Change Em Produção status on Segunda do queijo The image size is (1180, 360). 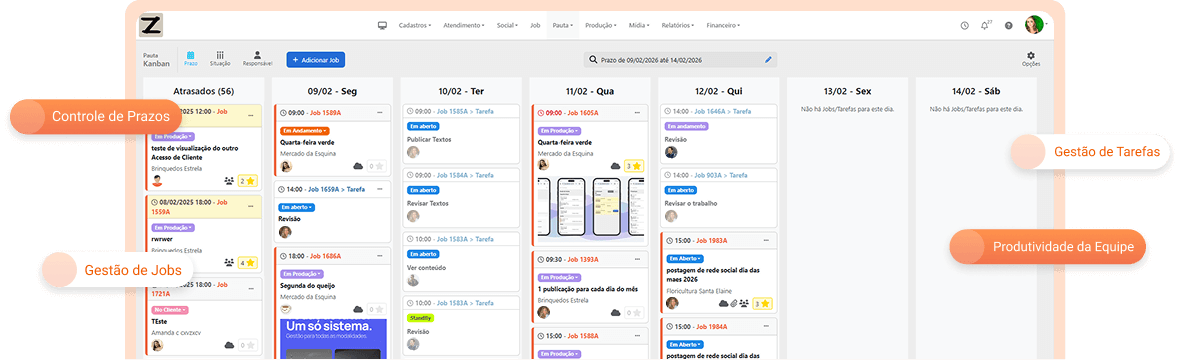click(x=301, y=273)
